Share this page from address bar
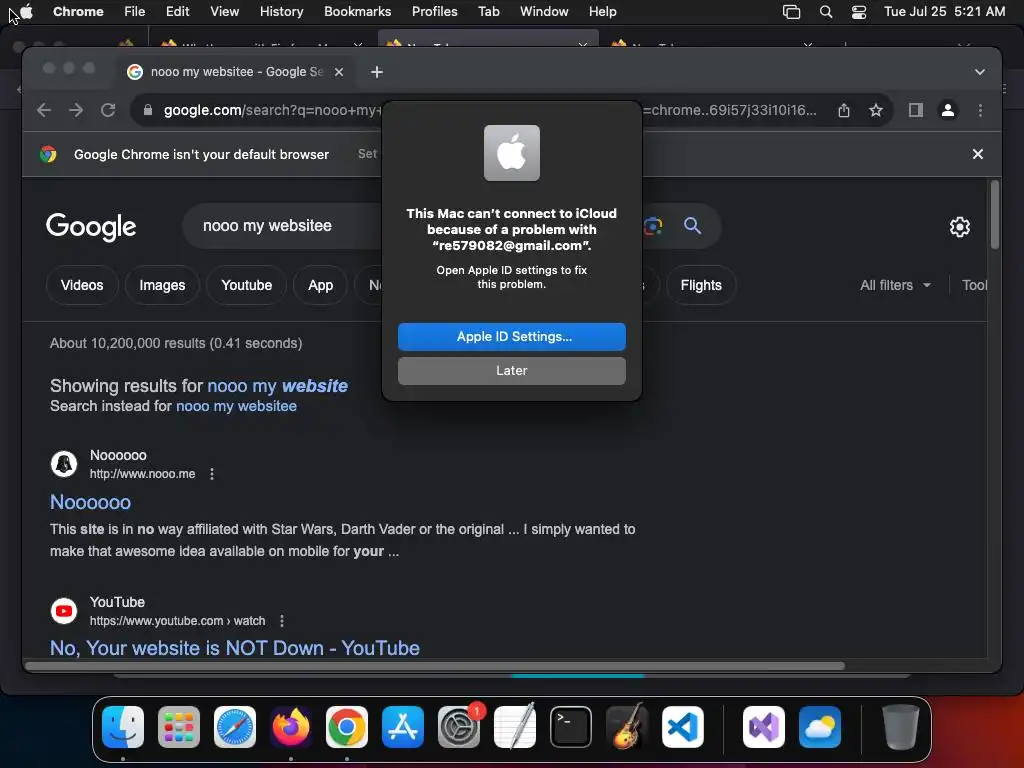 844,110
